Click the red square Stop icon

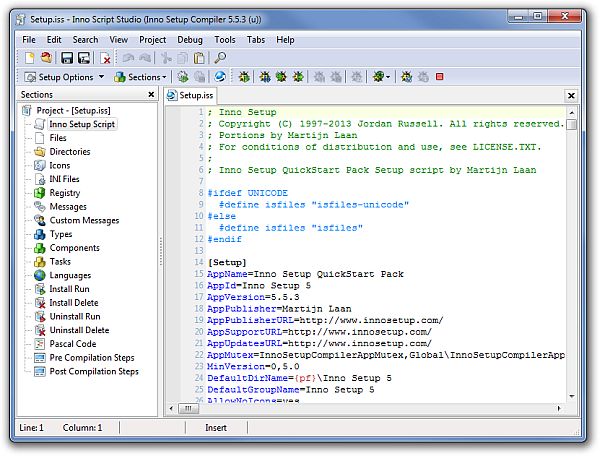(440, 77)
